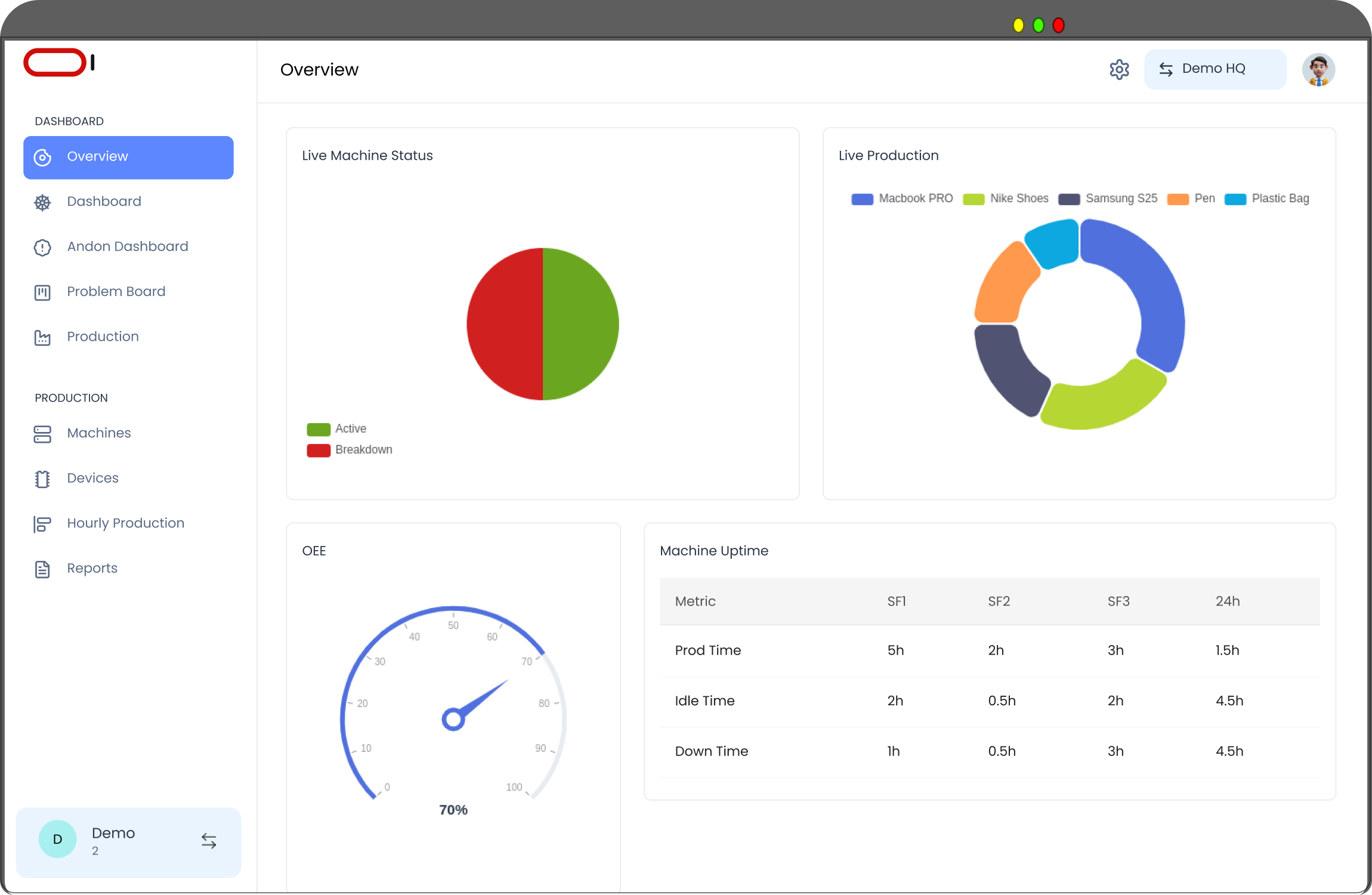The width and height of the screenshot is (1372, 895).
Task: Click the Andon Dashboard alert icon
Action: pyautogui.click(x=42, y=247)
